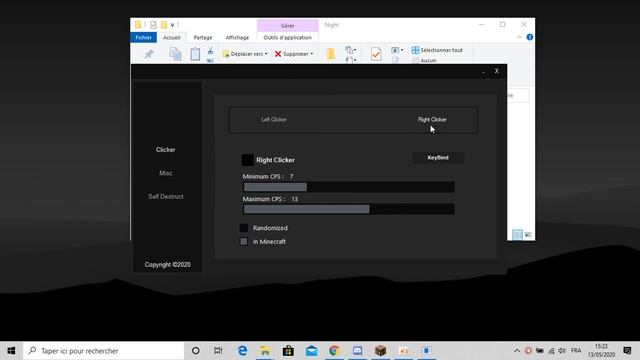Image resolution: width=640 pixels, height=360 pixels.
Task: Switch to Accueil ribbon tab in Explorer
Action: pos(171,38)
